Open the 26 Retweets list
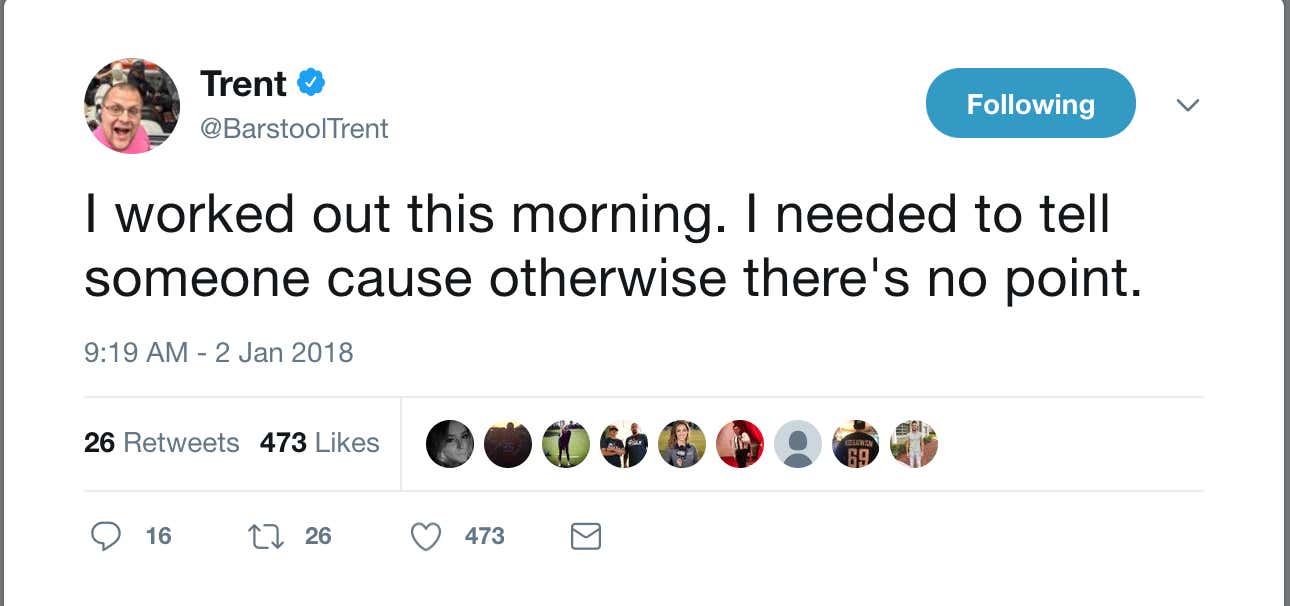 tap(162, 443)
